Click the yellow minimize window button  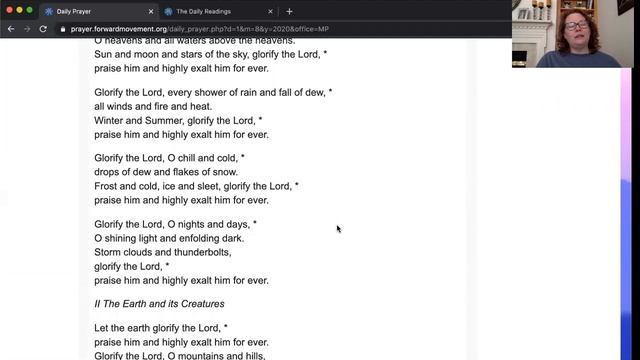click(x=20, y=10)
